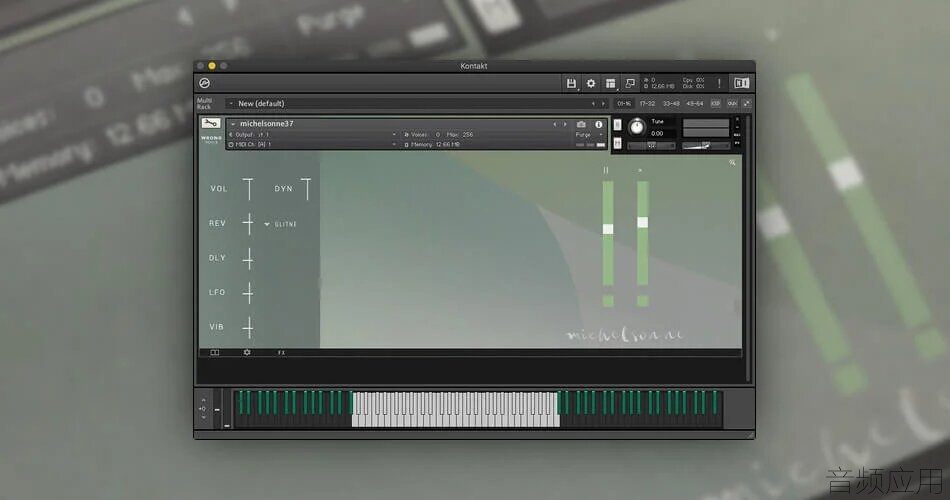Toggle the minimized view window icon
This screenshot has height=500, width=950.
coord(630,84)
